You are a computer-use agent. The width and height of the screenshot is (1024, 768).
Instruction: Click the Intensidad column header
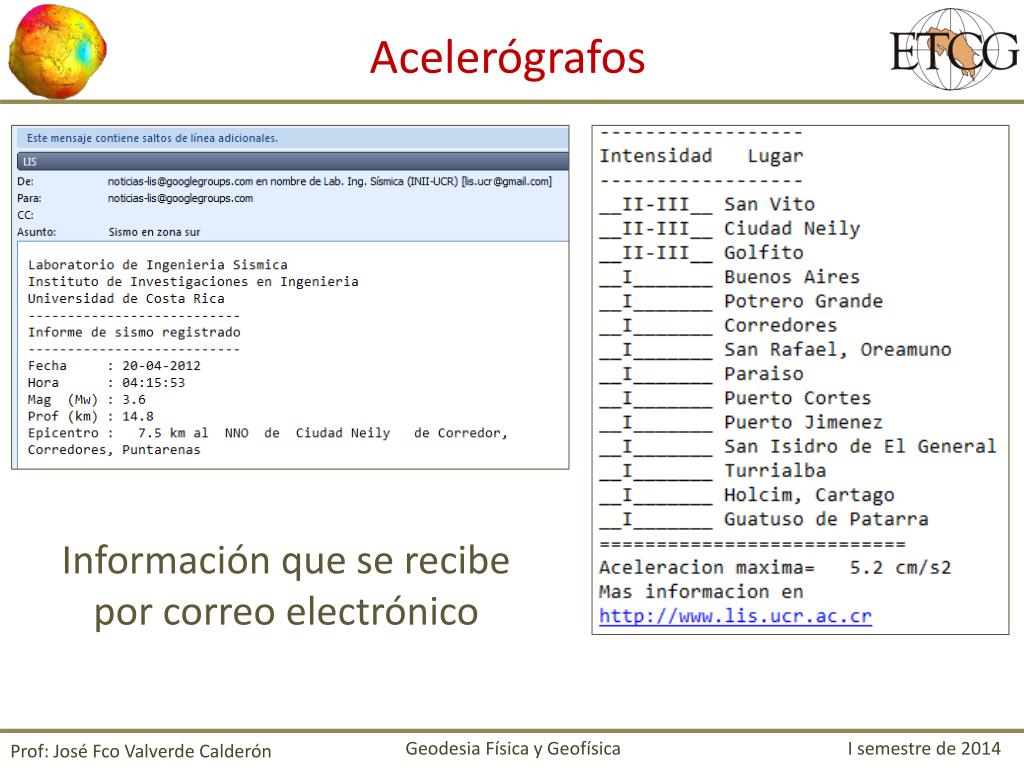(x=656, y=155)
